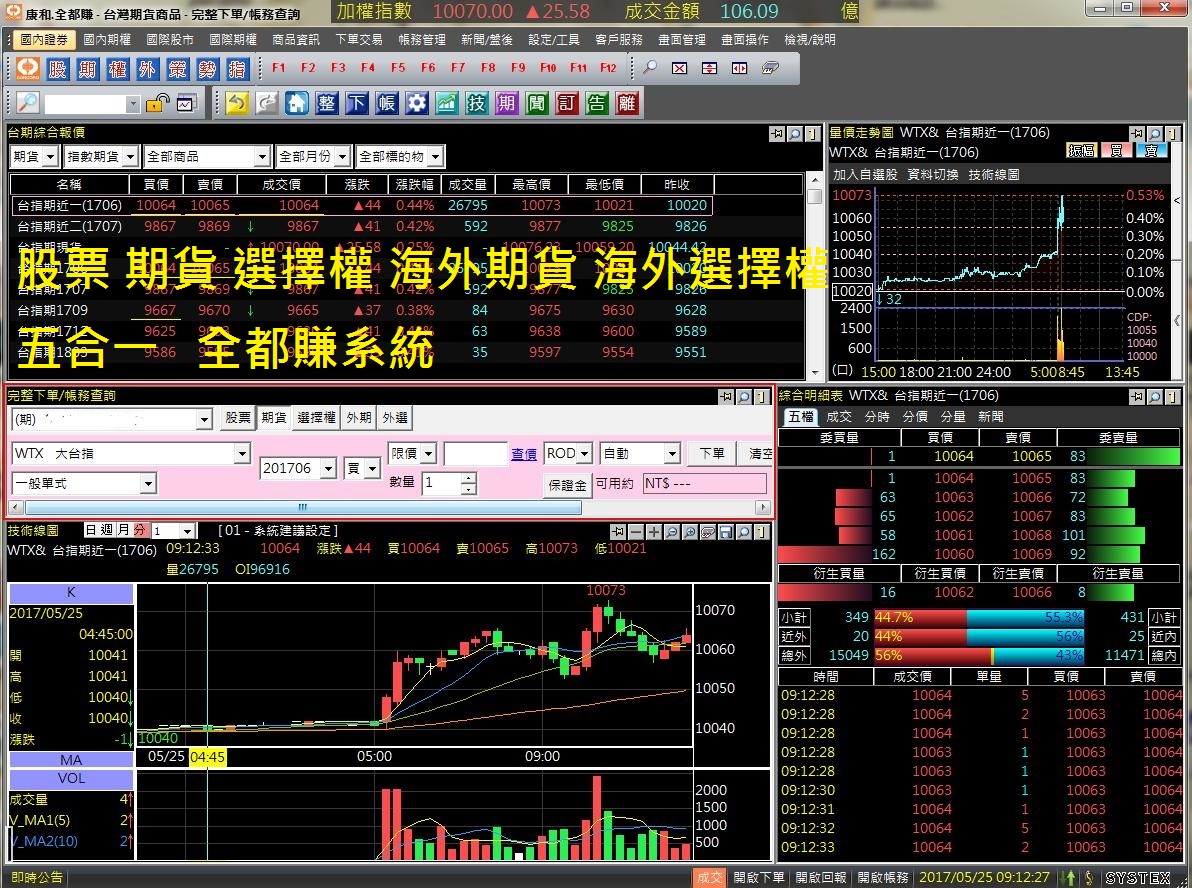
Task: Open the 國內證券 menu
Action: (x=44, y=40)
